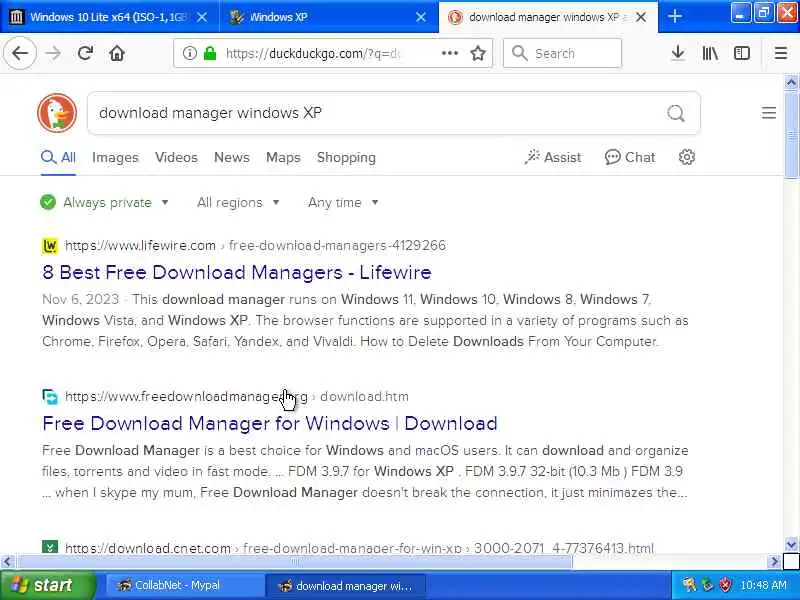Expand the Any time filter dropdown
Viewport: 800px width, 600px height.
(343, 203)
